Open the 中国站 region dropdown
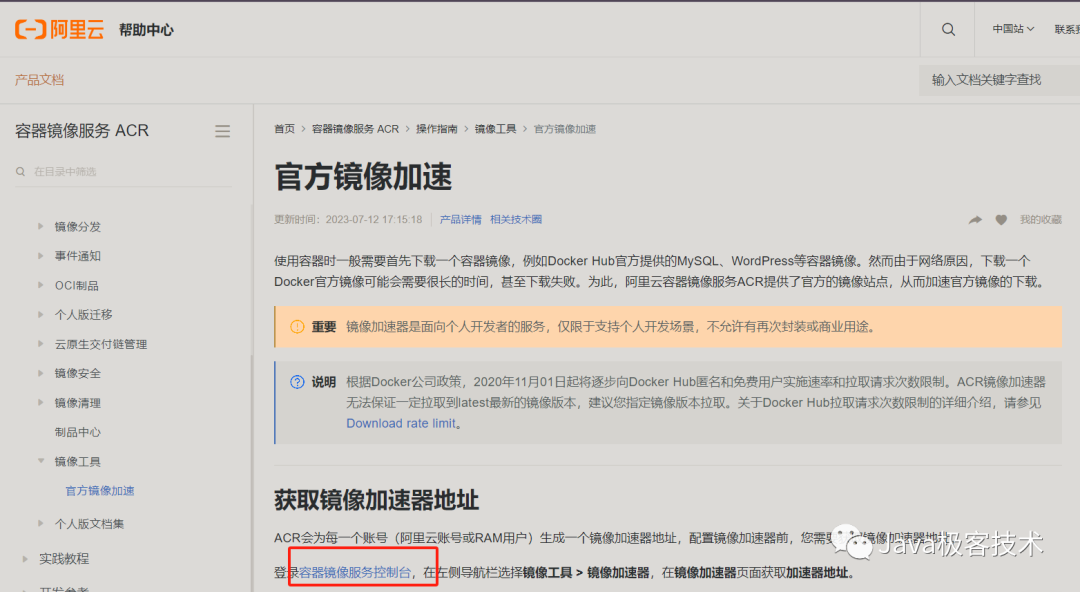The width and height of the screenshot is (1080, 592). pos(1013,29)
